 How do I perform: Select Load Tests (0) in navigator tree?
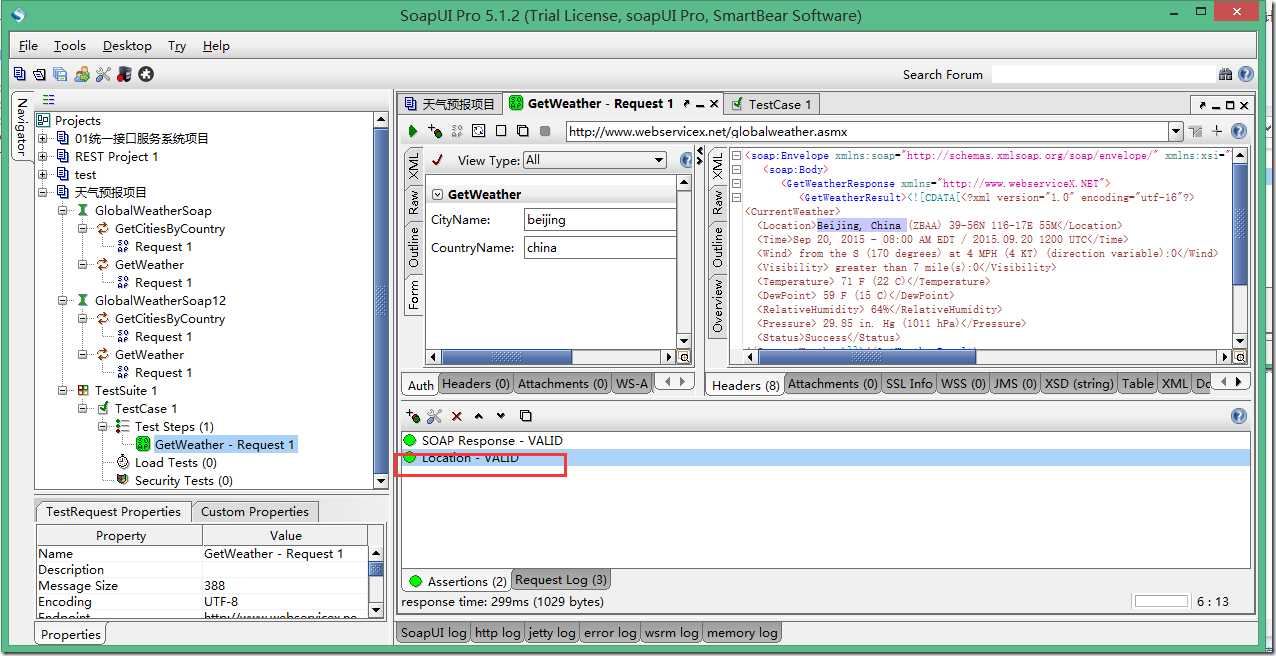(175, 462)
